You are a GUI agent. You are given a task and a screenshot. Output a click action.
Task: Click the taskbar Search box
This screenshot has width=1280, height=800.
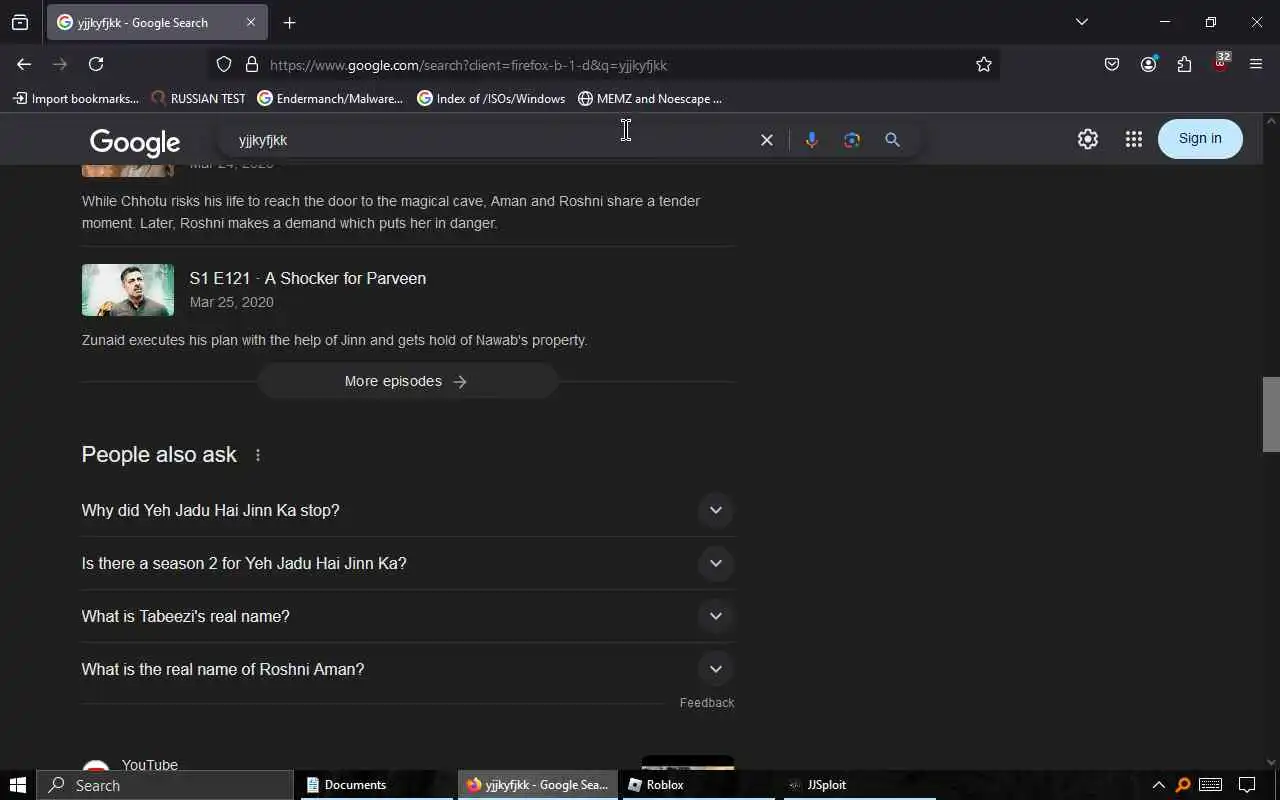[x=165, y=785]
